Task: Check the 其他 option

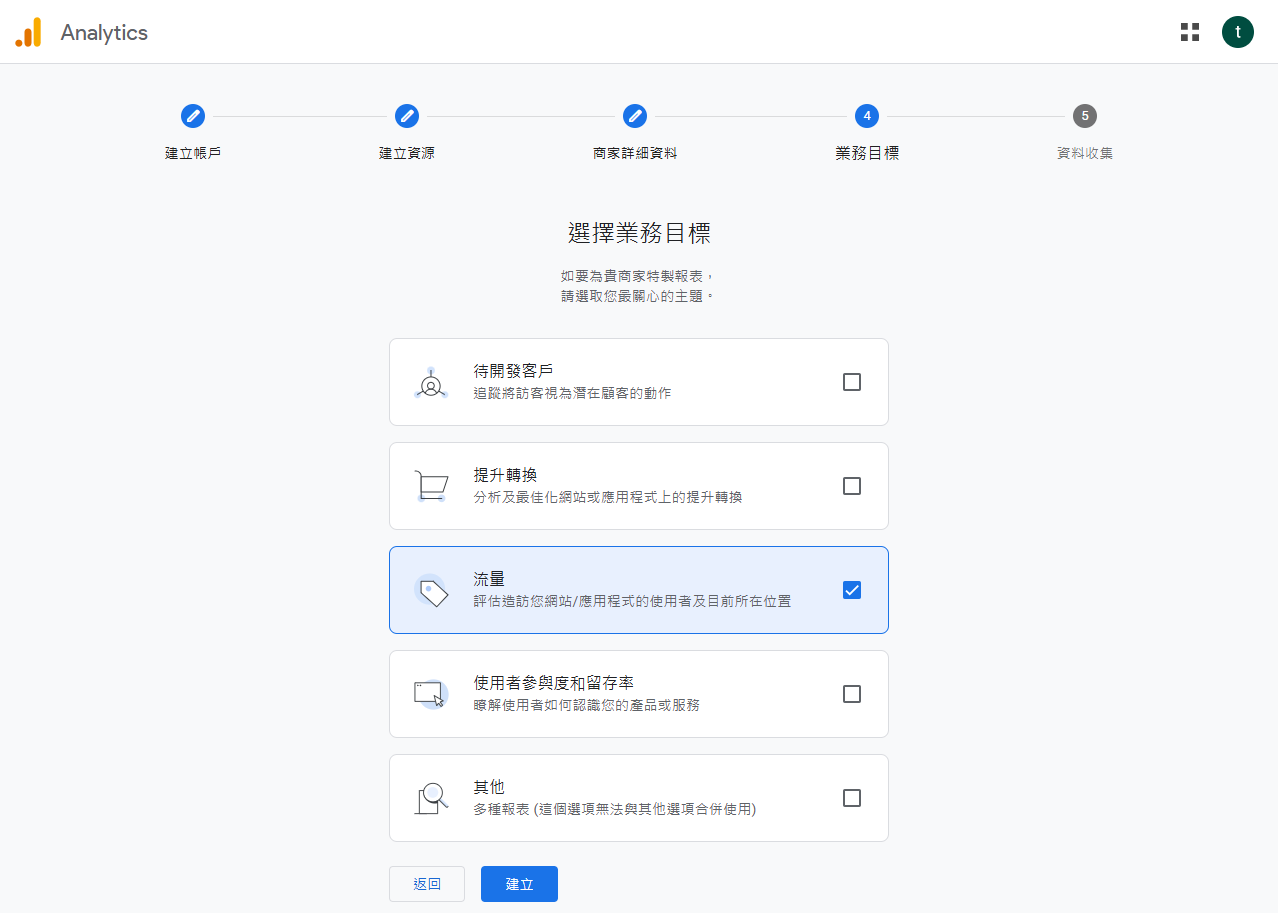Action: [851, 798]
